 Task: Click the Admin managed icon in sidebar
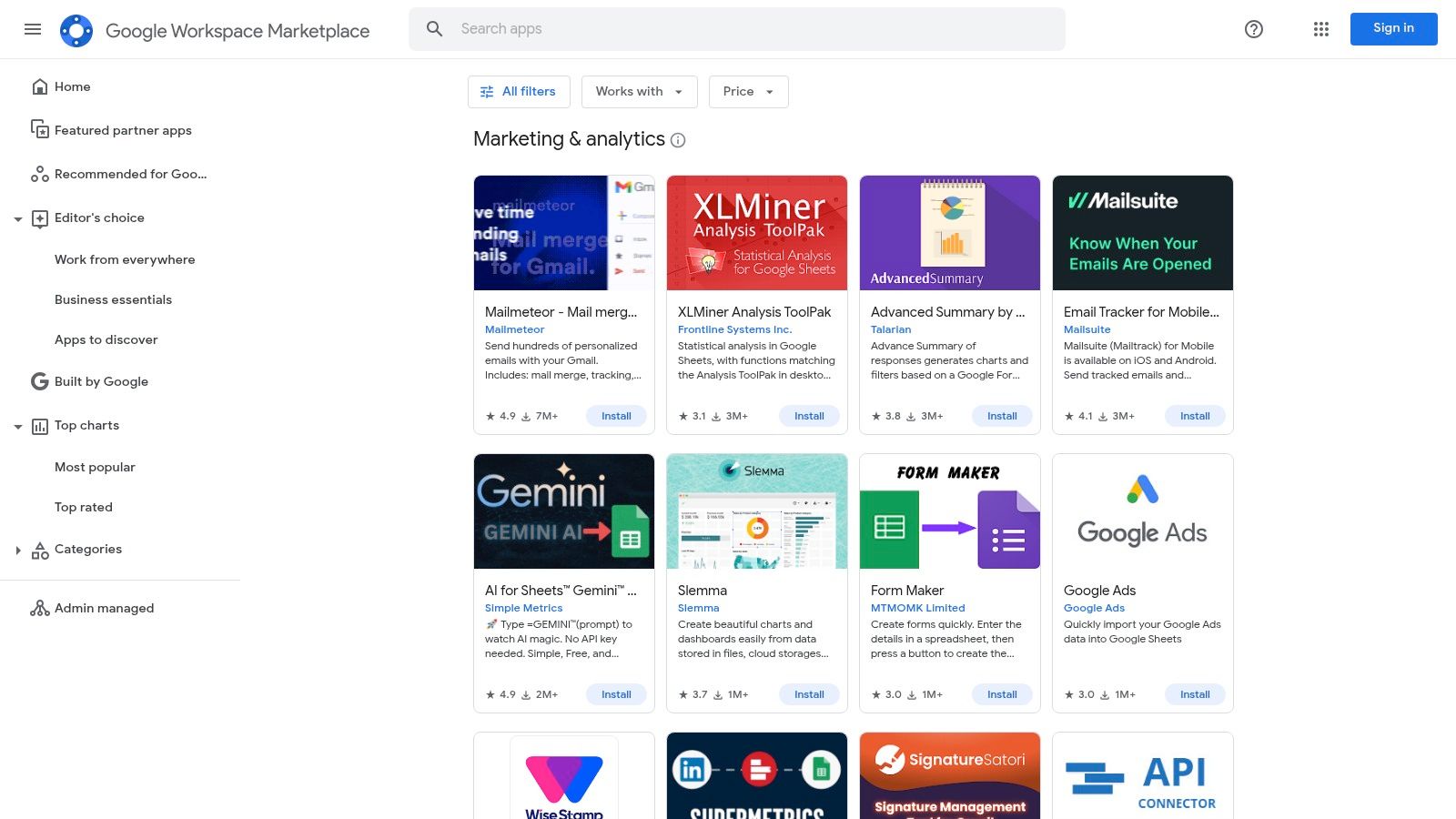click(40, 607)
